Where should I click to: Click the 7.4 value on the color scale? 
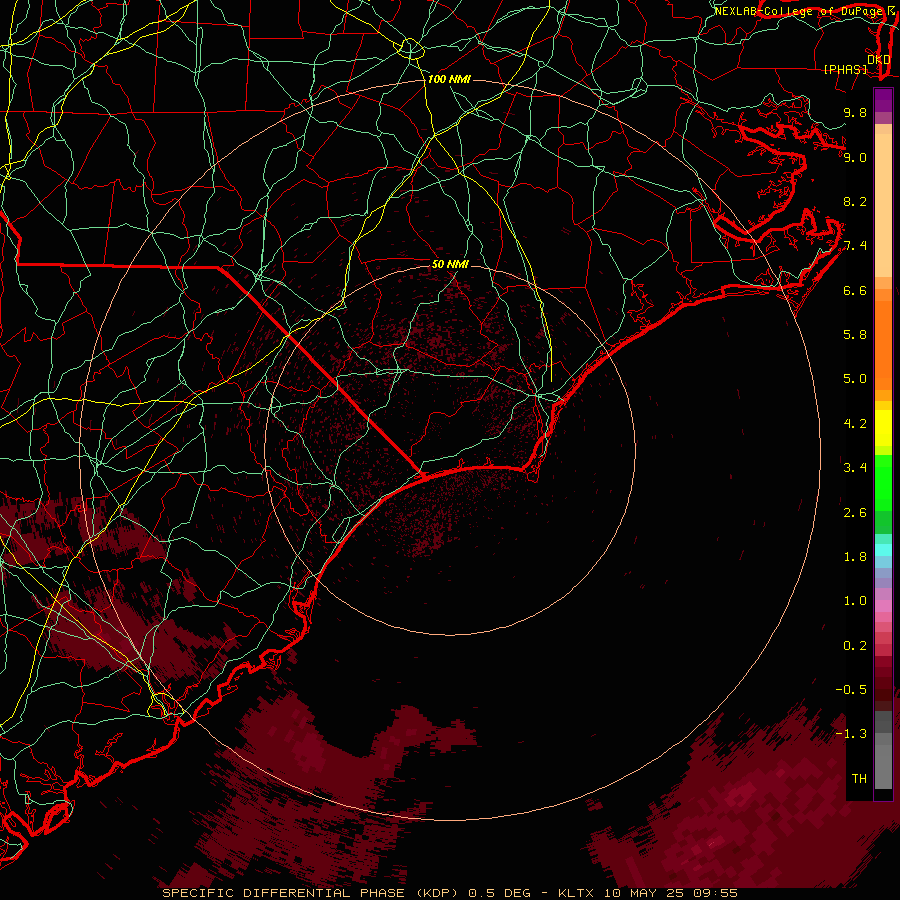[855, 246]
